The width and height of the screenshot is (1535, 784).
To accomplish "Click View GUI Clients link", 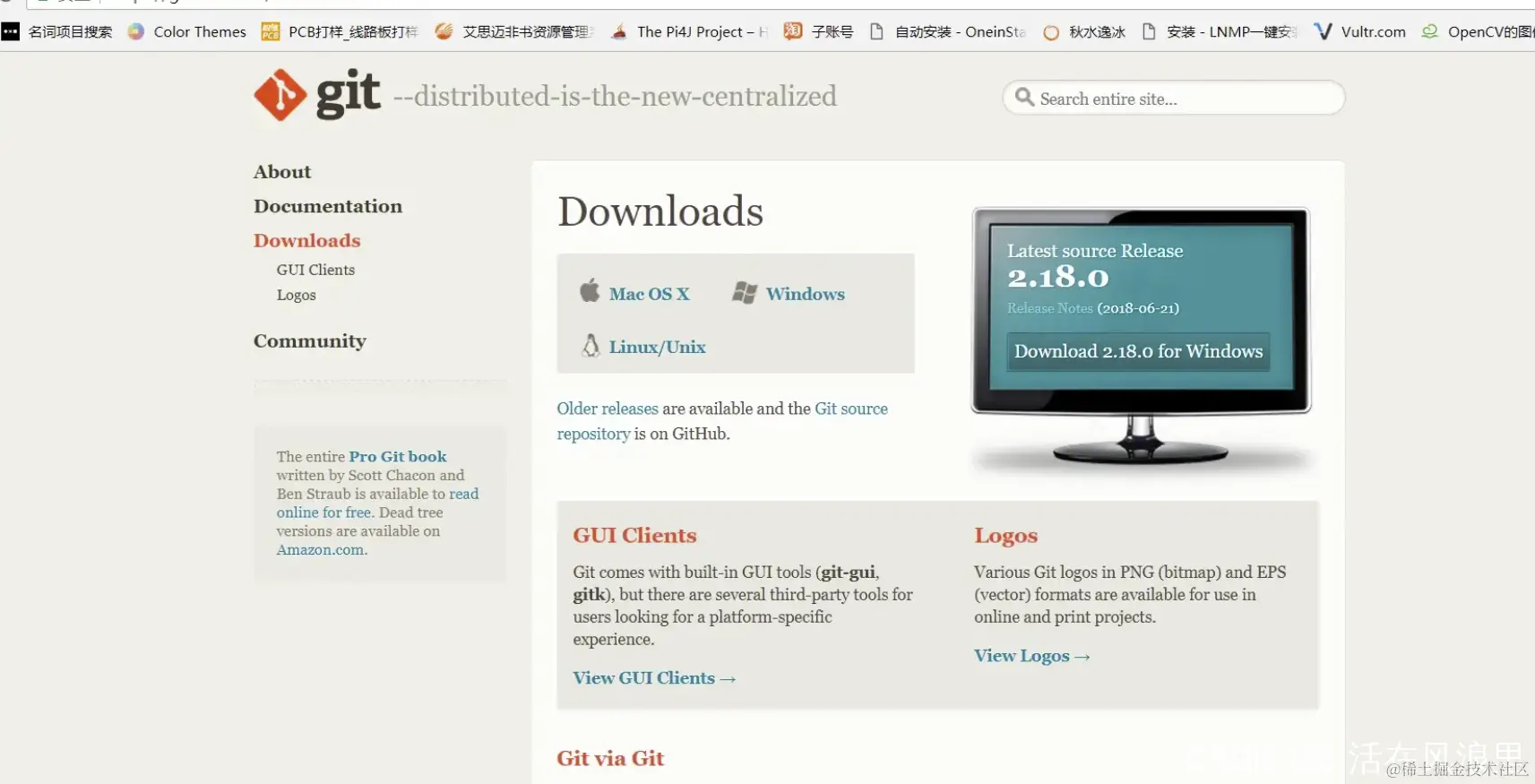I will 654,678.
